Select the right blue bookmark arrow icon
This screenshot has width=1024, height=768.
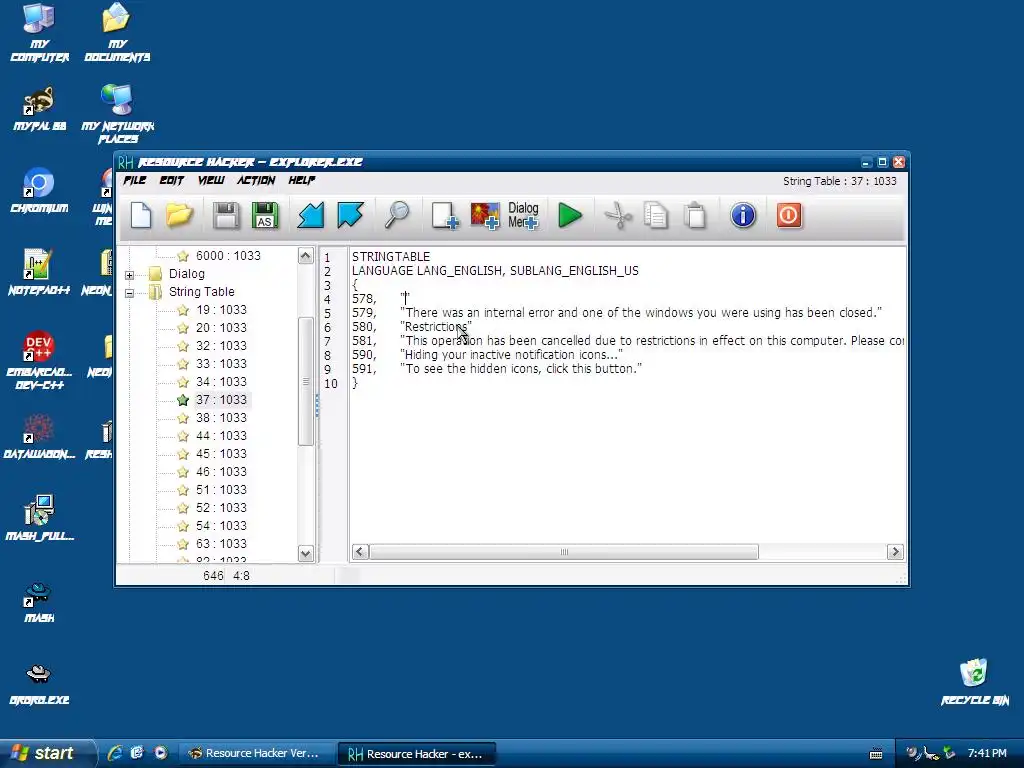point(350,216)
